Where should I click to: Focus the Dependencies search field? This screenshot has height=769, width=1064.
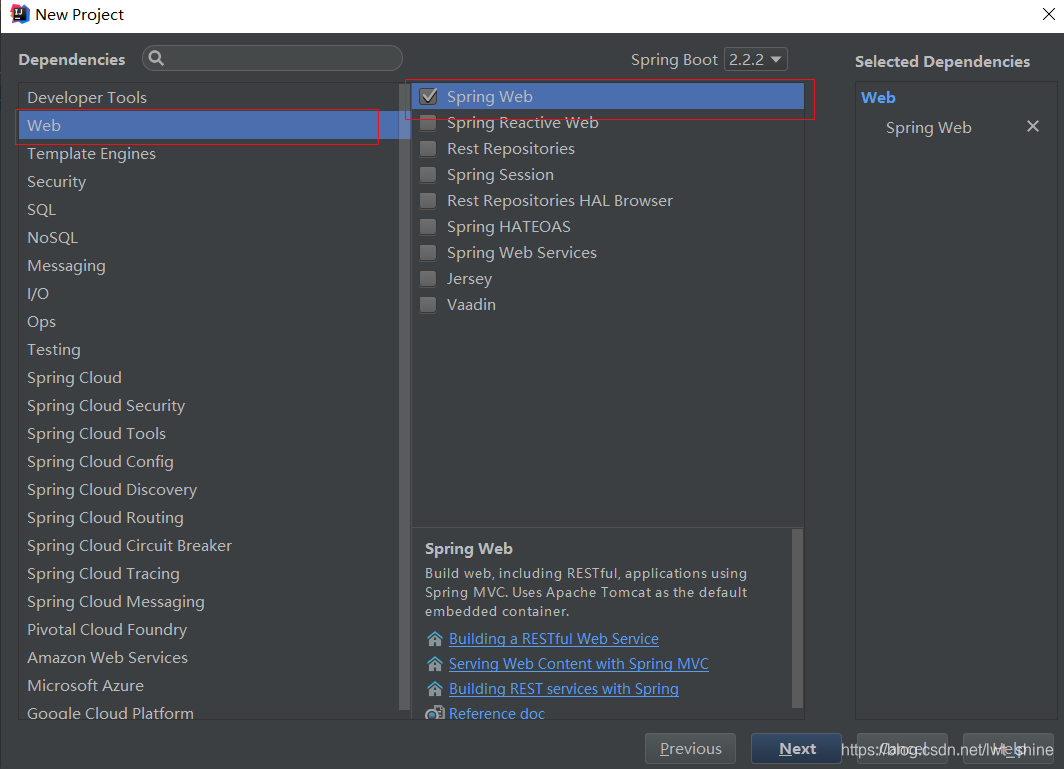point(272,58)
